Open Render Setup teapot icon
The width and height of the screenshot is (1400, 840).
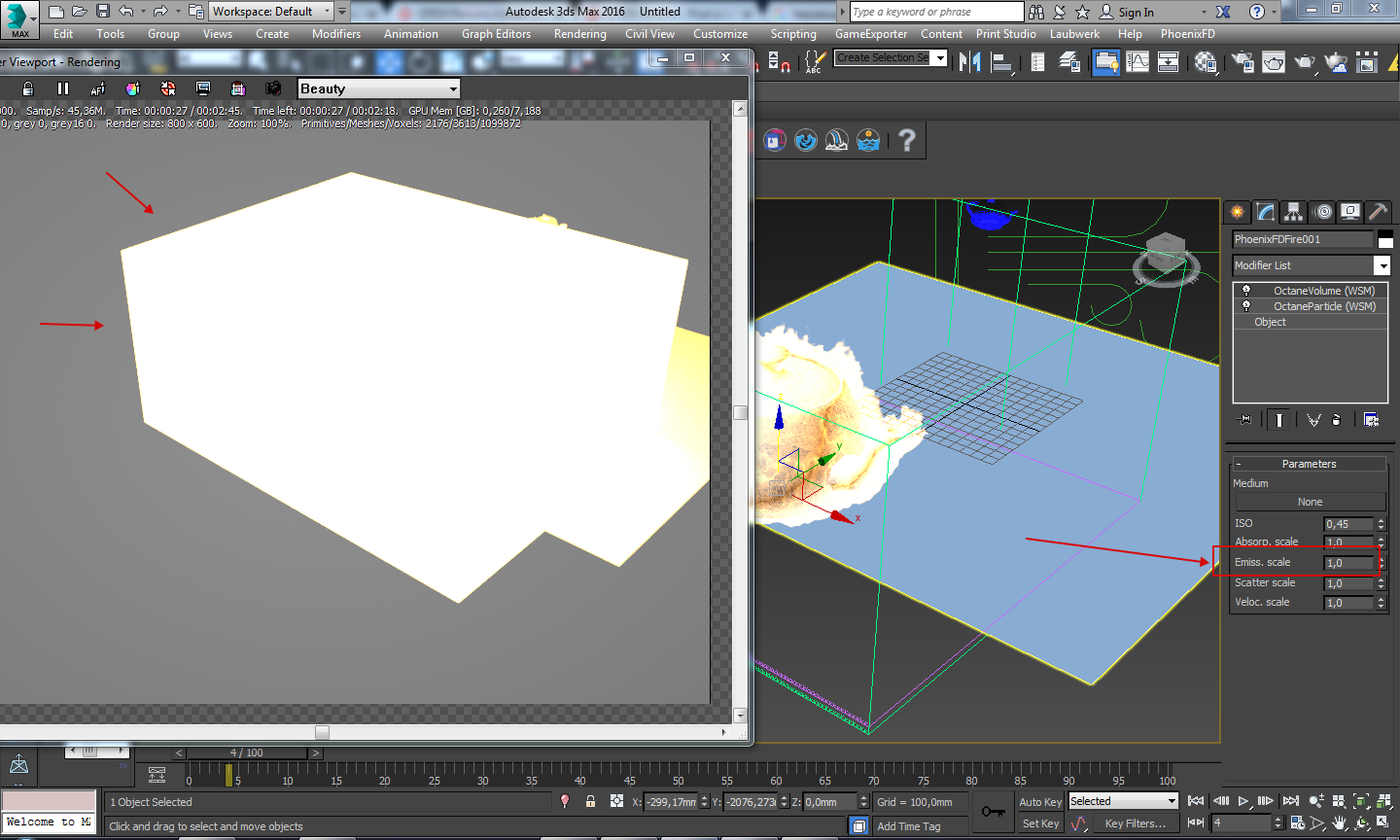(x=1242, y=62)
